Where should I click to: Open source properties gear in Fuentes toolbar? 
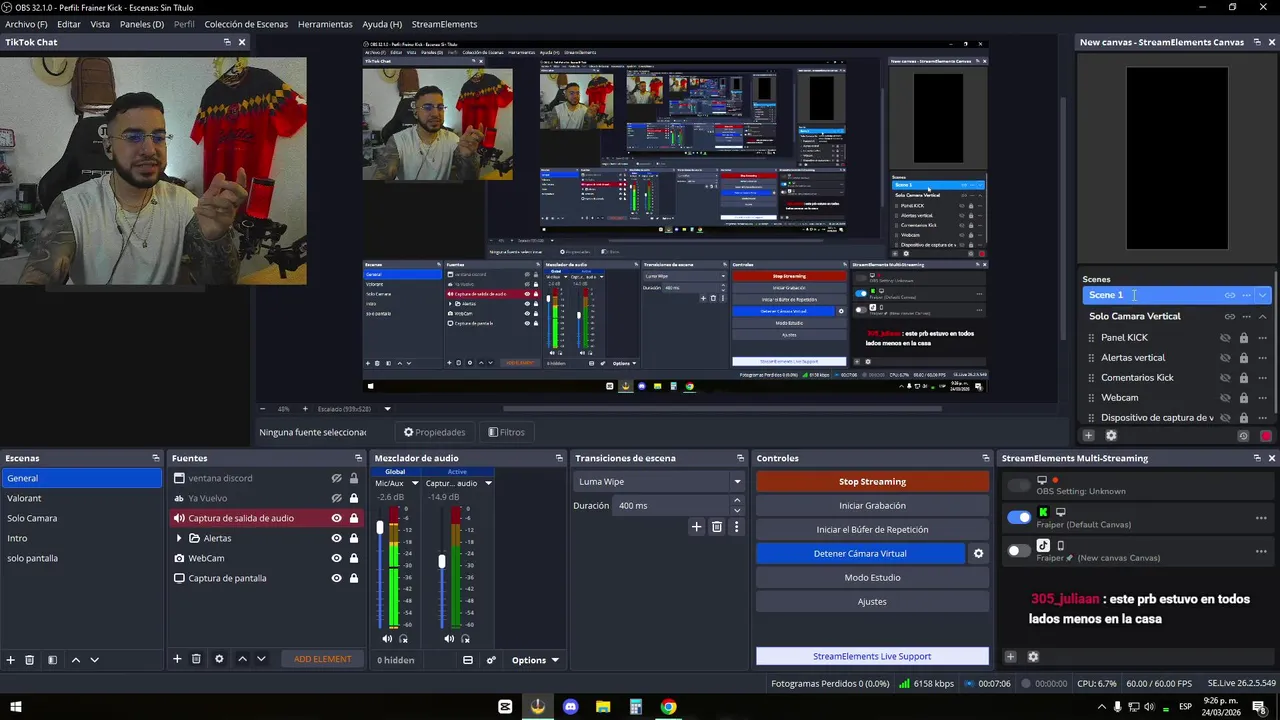click(x=219, y=659)
